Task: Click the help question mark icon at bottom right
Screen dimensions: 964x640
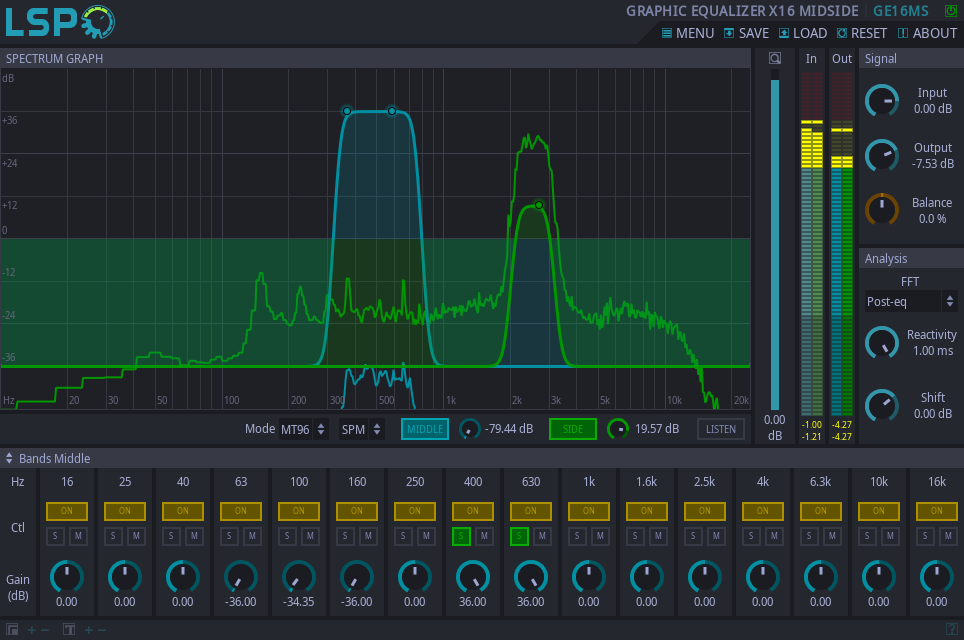Action: click(951, 630)
